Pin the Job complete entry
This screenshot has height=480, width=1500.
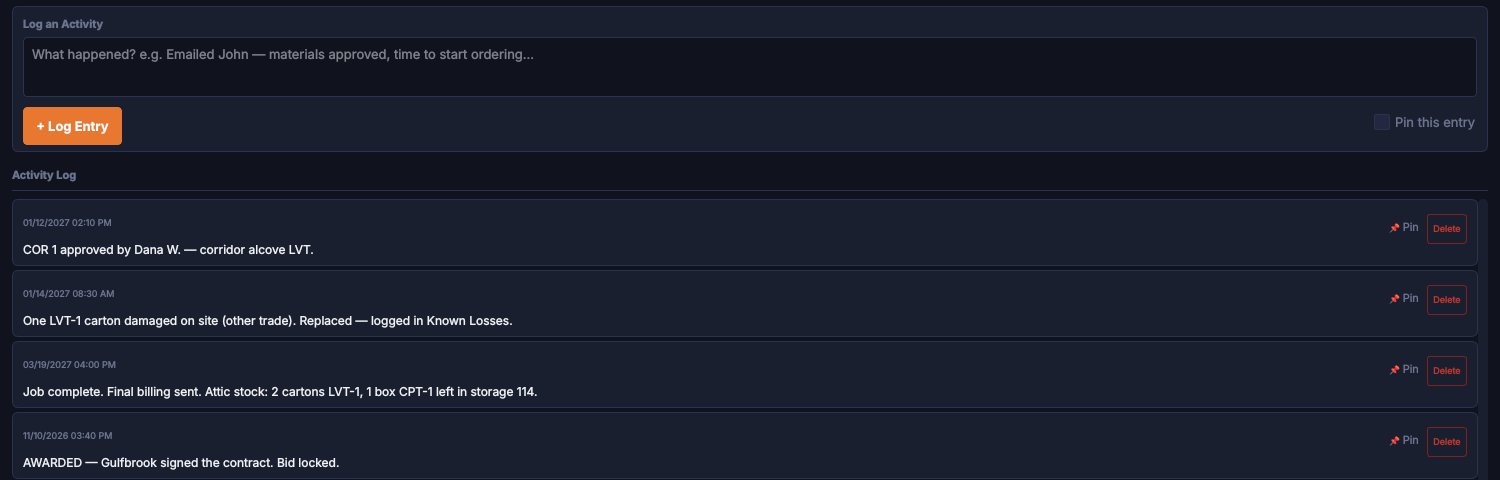point(1404,369)
